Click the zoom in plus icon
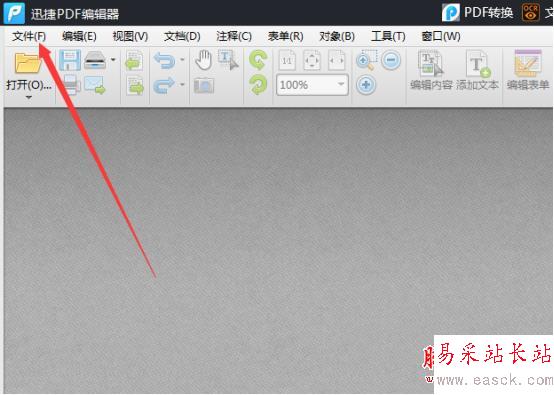This screenshot has width=554, height=395. (366, 85)
